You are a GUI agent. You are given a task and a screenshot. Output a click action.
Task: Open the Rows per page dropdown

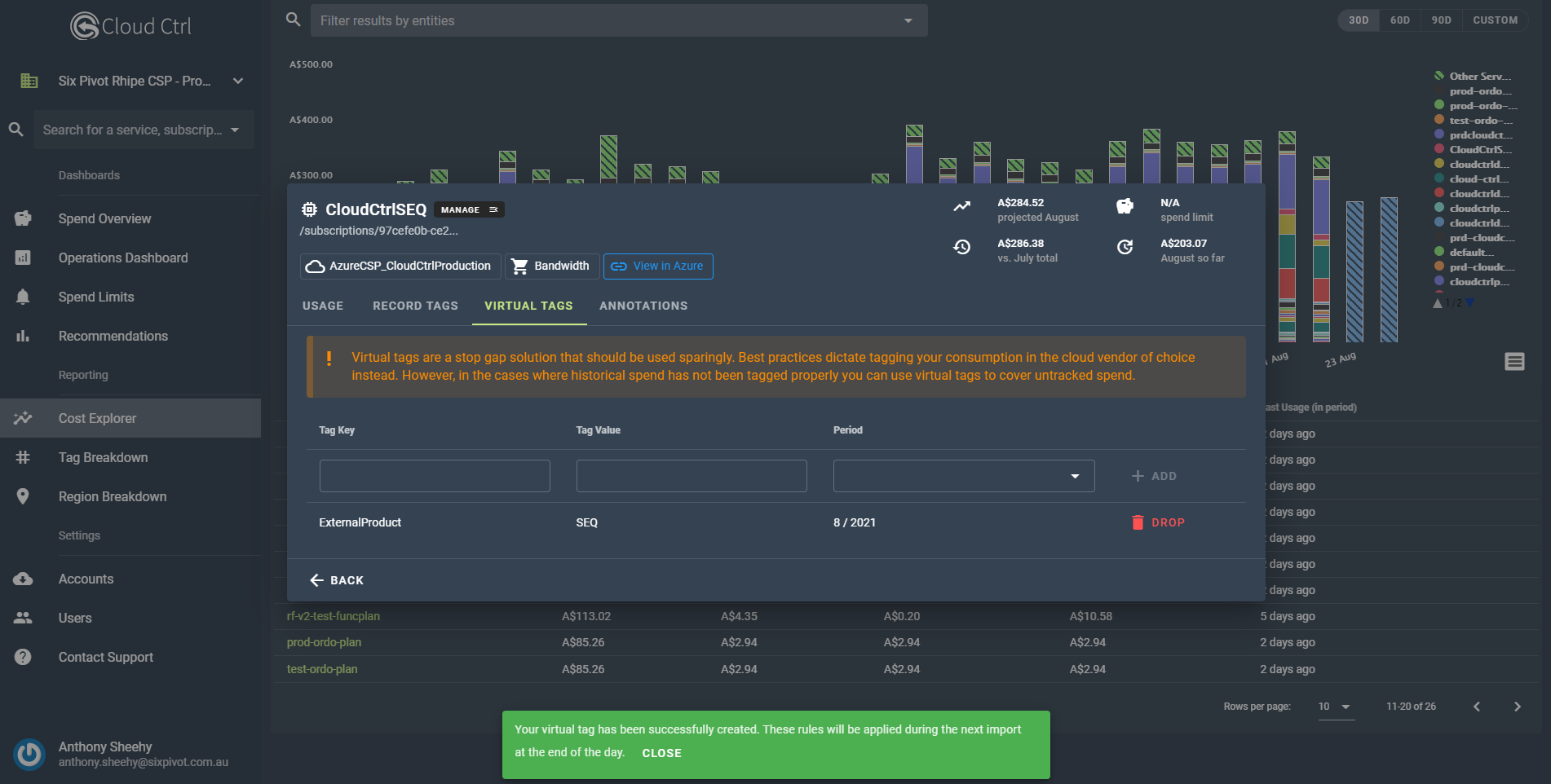click(1335, 707)
